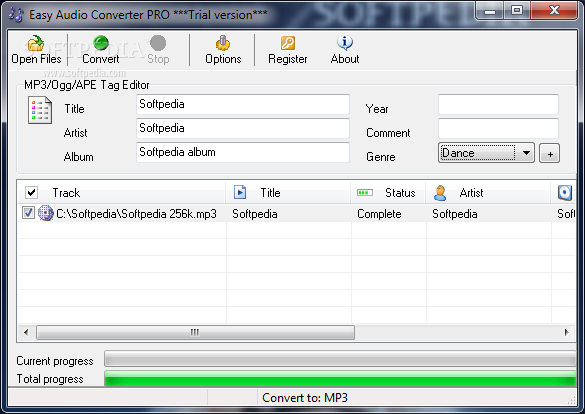Screen dimensions: 585x414
Task: Sort by the Status column header
Action: click(388, 192)
